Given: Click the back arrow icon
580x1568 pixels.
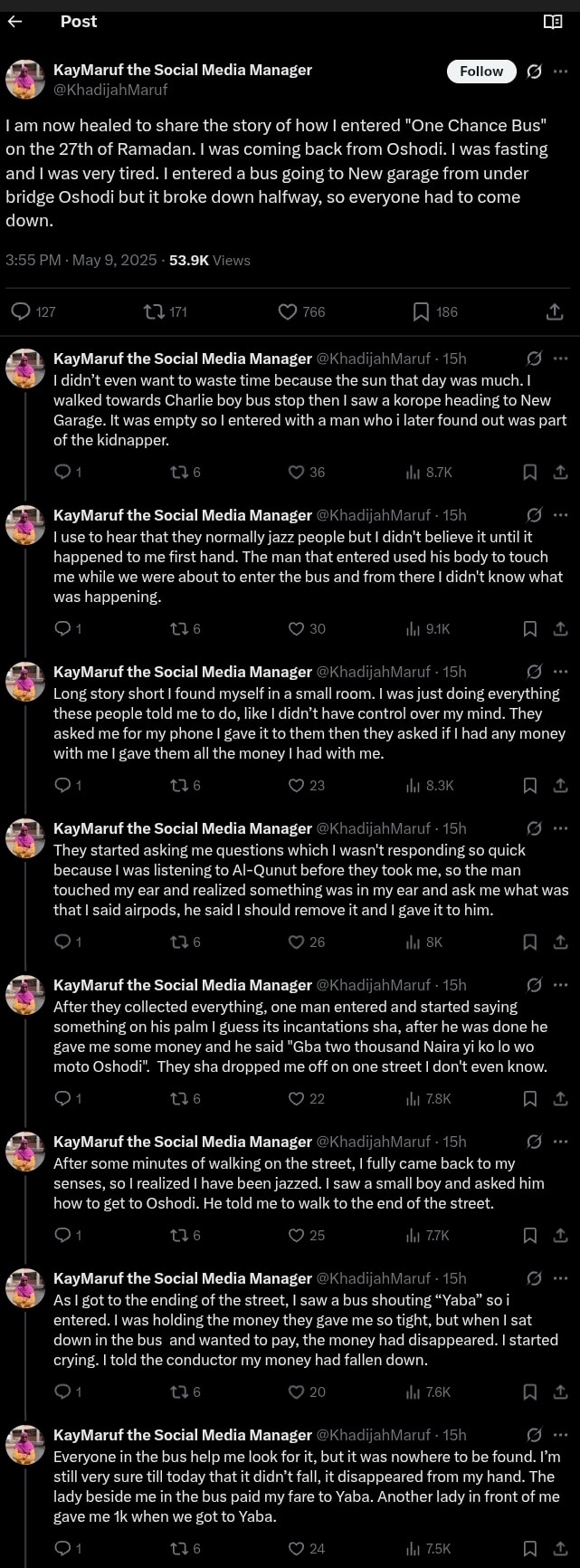Looking at the screenshot, I should coord(14,22).
